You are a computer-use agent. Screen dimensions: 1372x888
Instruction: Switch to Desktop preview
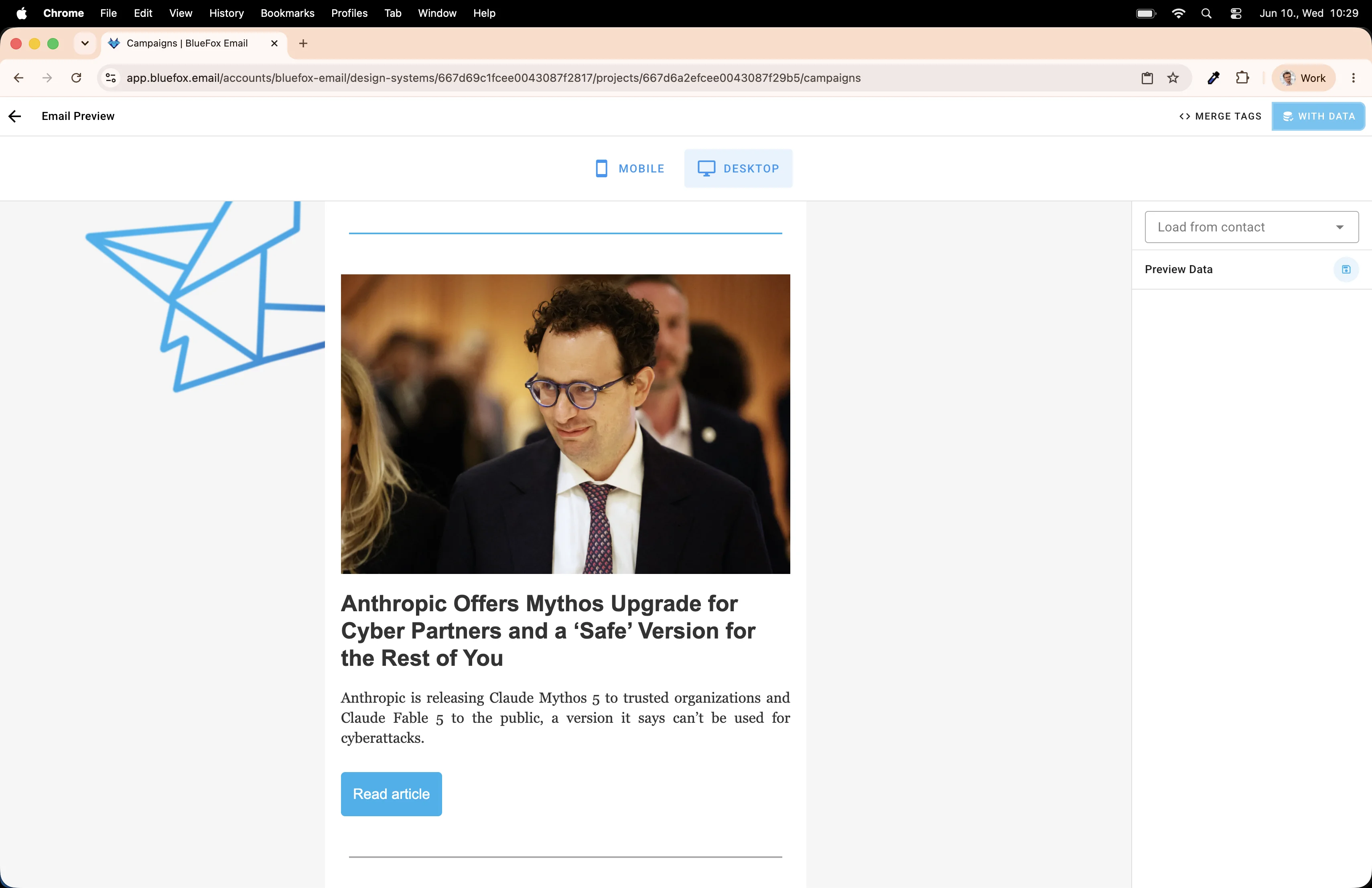click(x=738, y=168)
